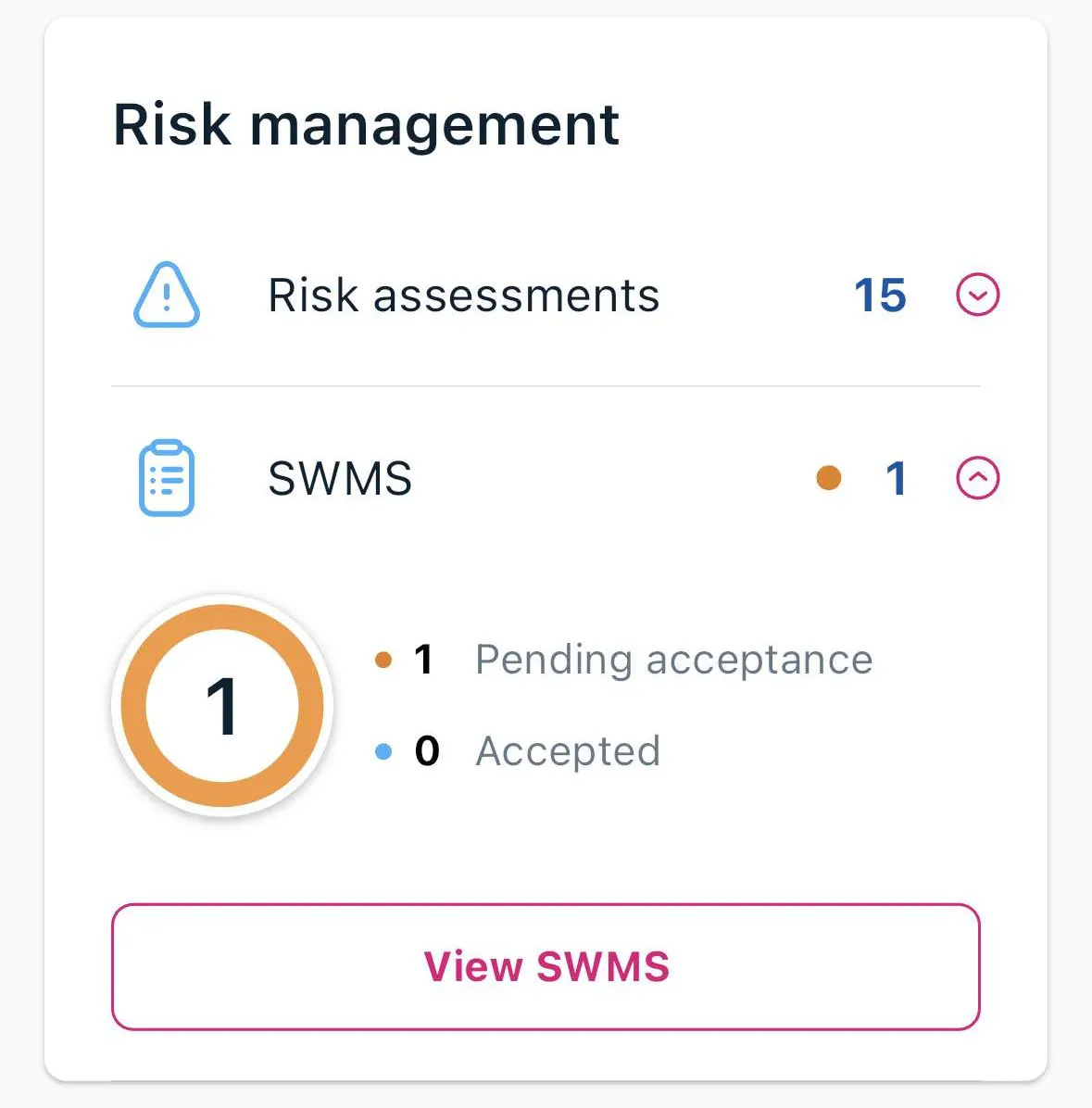Click the Pending acceptance label

673,661
